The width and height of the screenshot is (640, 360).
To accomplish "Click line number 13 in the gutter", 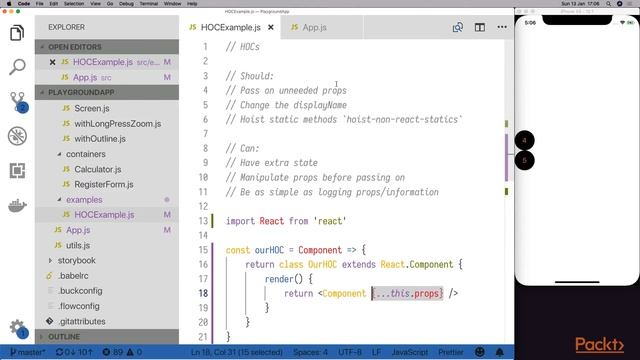I will (203, 221).
